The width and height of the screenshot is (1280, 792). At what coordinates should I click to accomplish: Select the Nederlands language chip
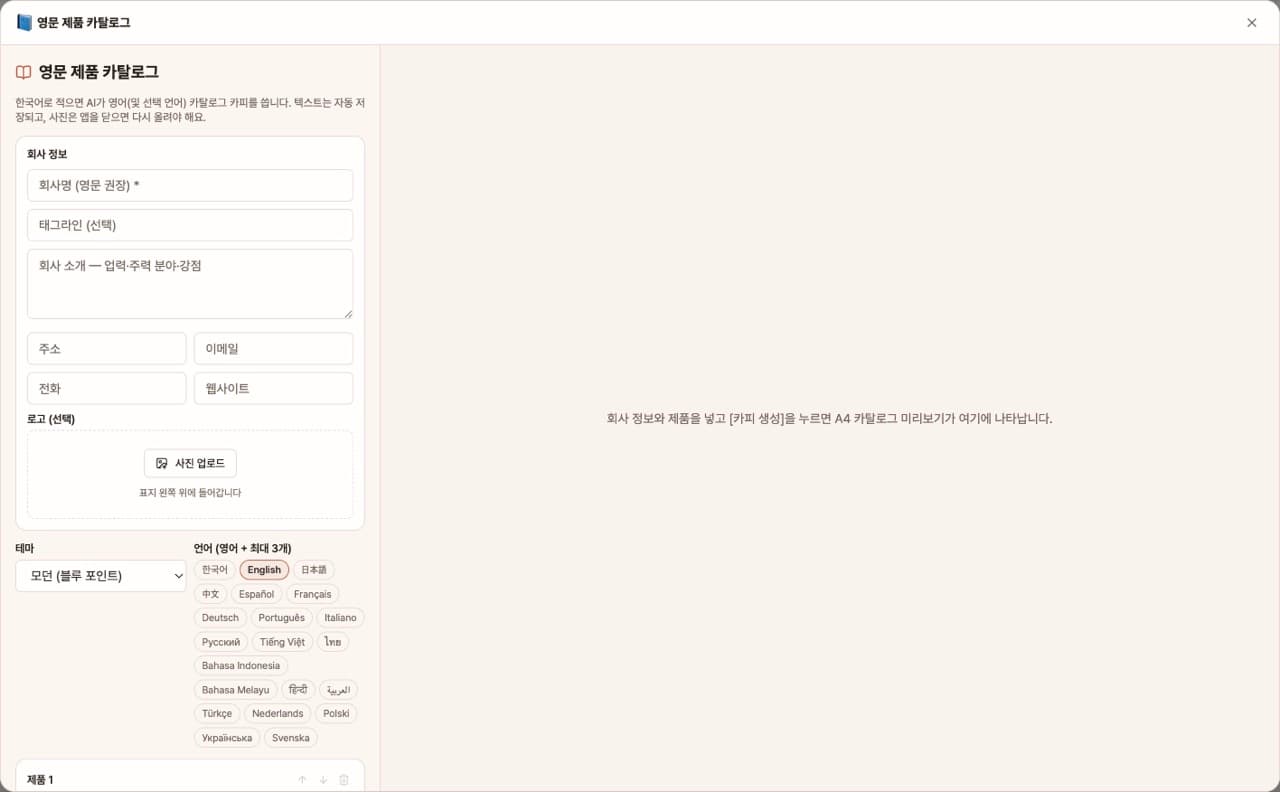pyautogui.click(x=277, y=714)
